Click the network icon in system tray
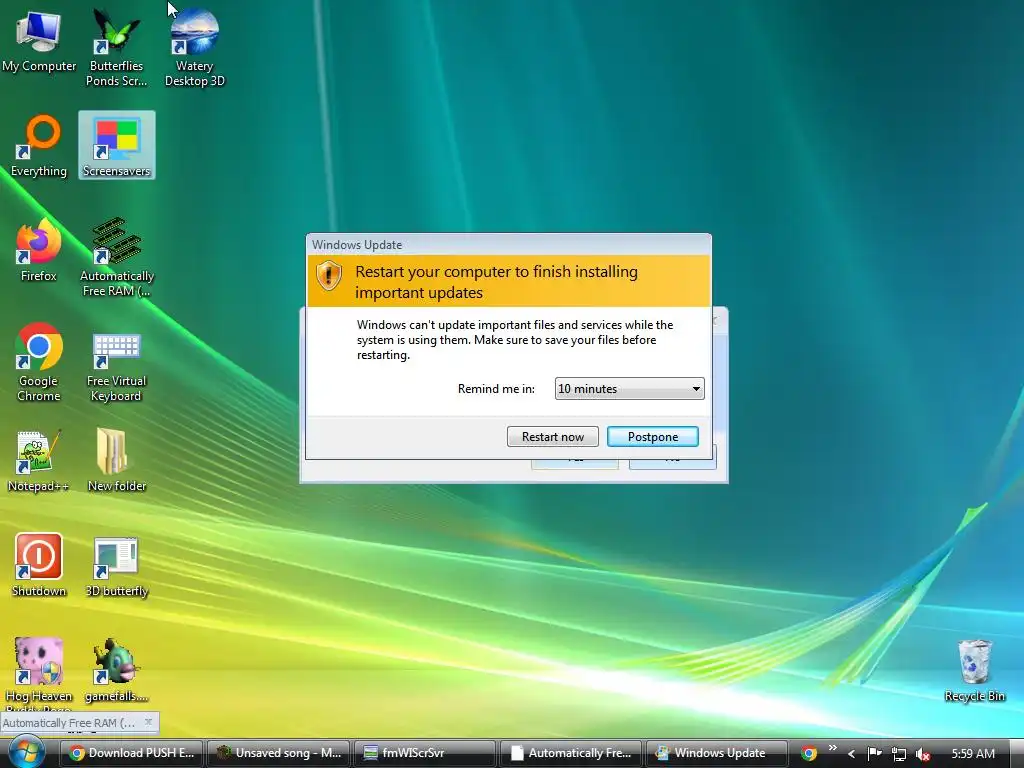 [x=899, y=754]
